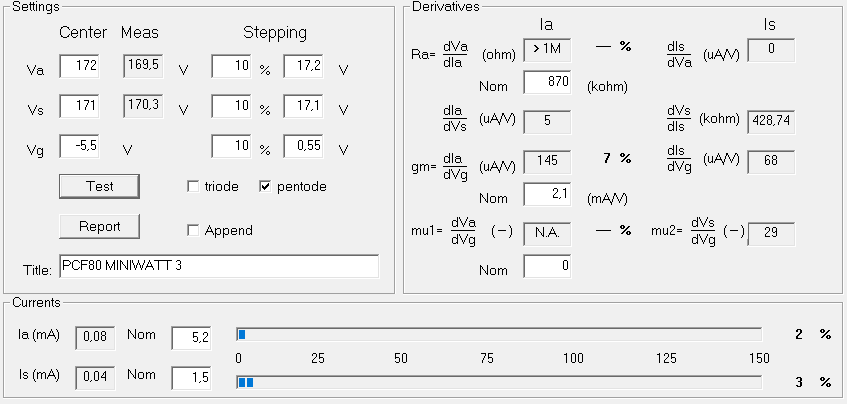Enable the triode checkbox
Image resolution: width=847 pixels, height=404 pixels.
click(193, 187)
